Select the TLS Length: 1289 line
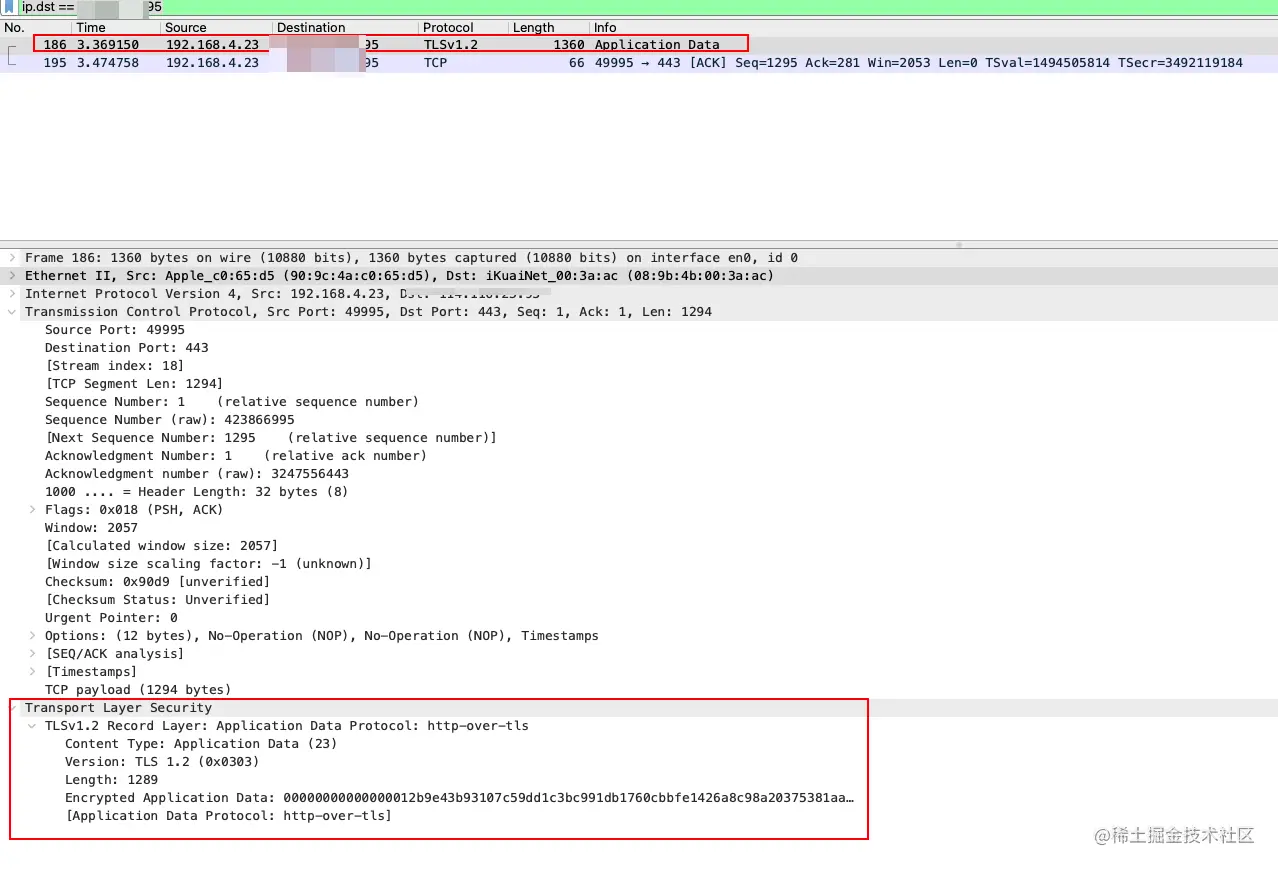Image resolution: width=1278 pixels, height=869 pixels. [x=111, y=780]
